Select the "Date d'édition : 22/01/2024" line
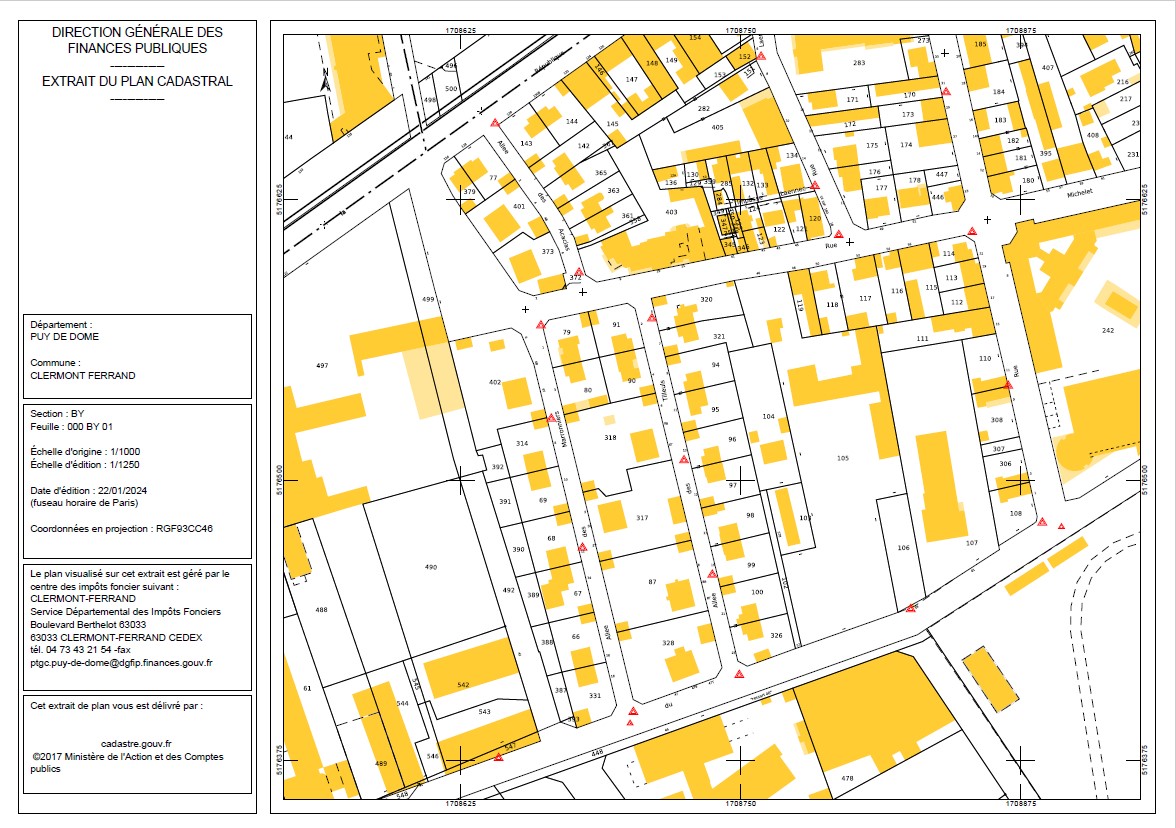 tap(88, 490)
